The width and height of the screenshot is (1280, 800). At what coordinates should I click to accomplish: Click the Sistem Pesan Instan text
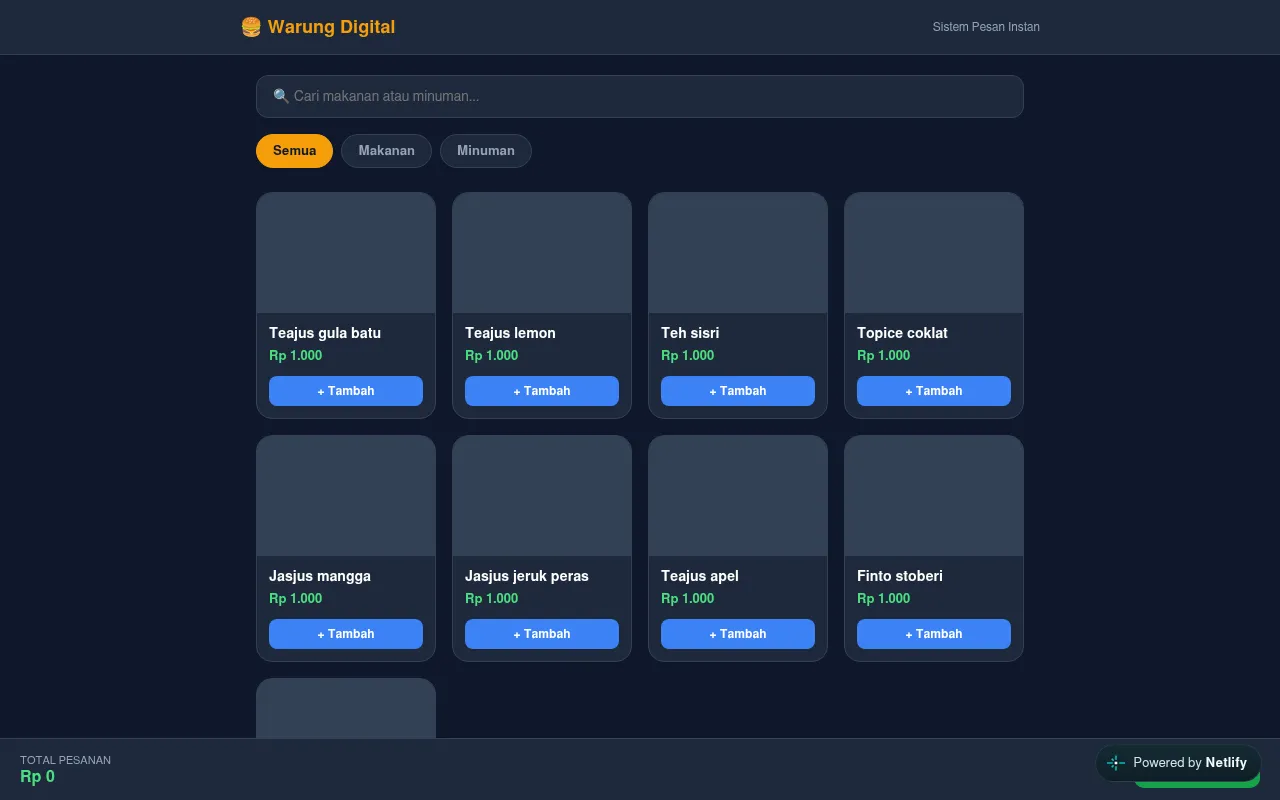click(x=986, y=27)
